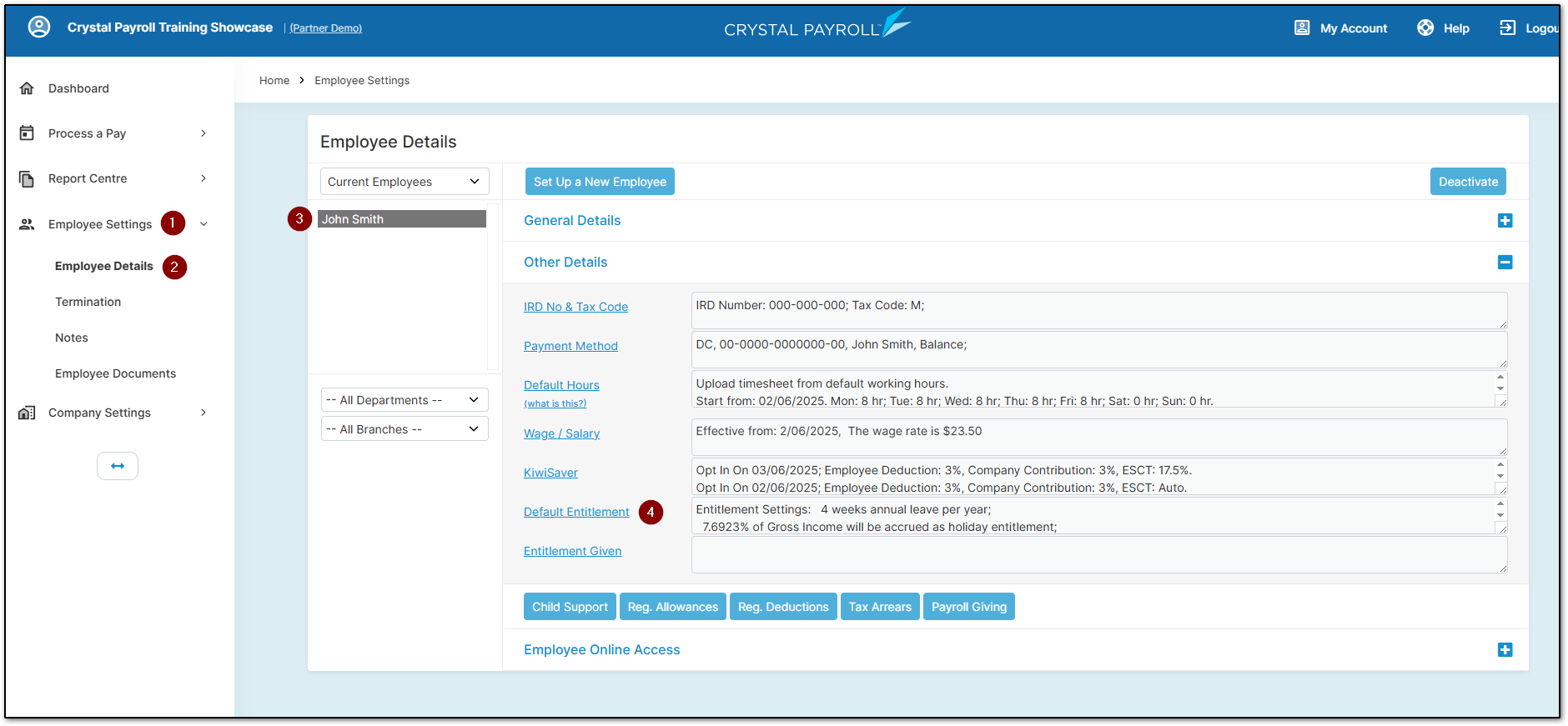Click the Help lifebuoy icon
Image resolution: width=1568 pixels, height=726 pixels.
[1425, 28]
